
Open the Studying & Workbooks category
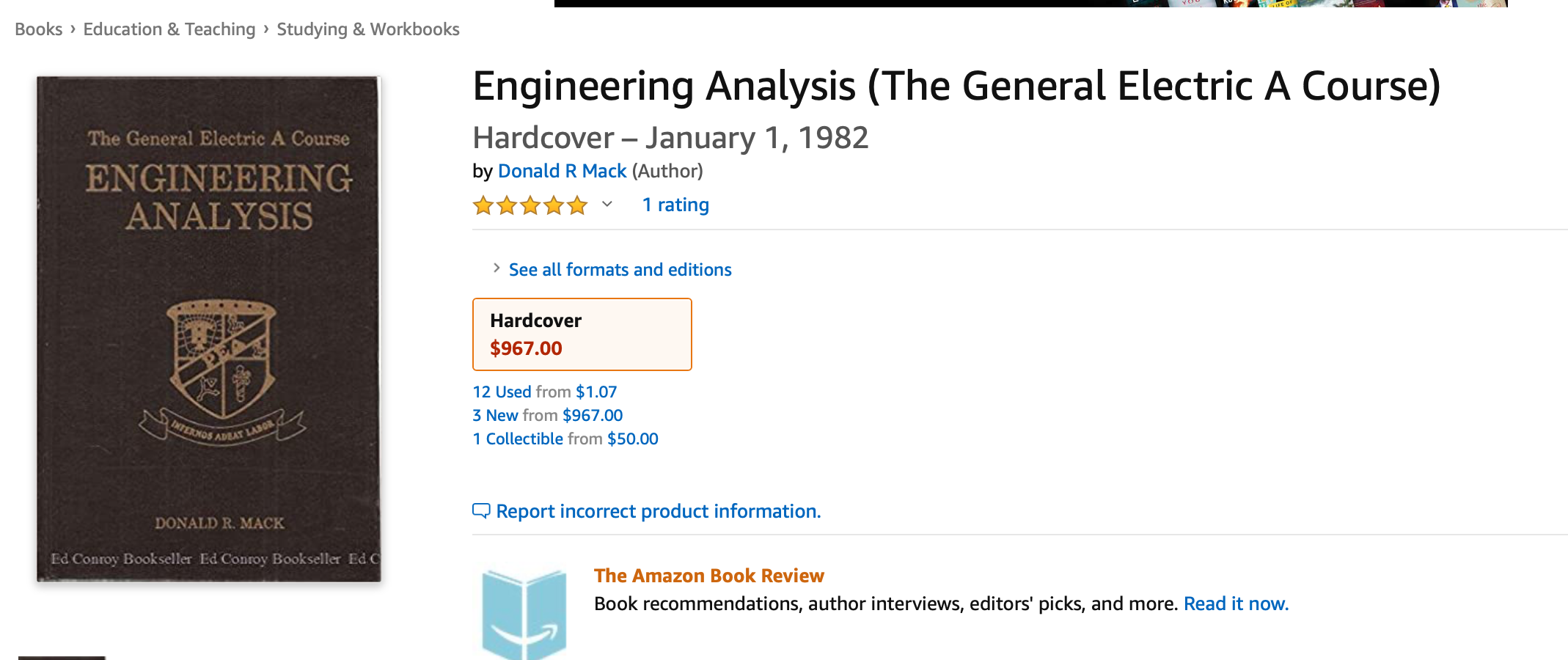(367, 29)
